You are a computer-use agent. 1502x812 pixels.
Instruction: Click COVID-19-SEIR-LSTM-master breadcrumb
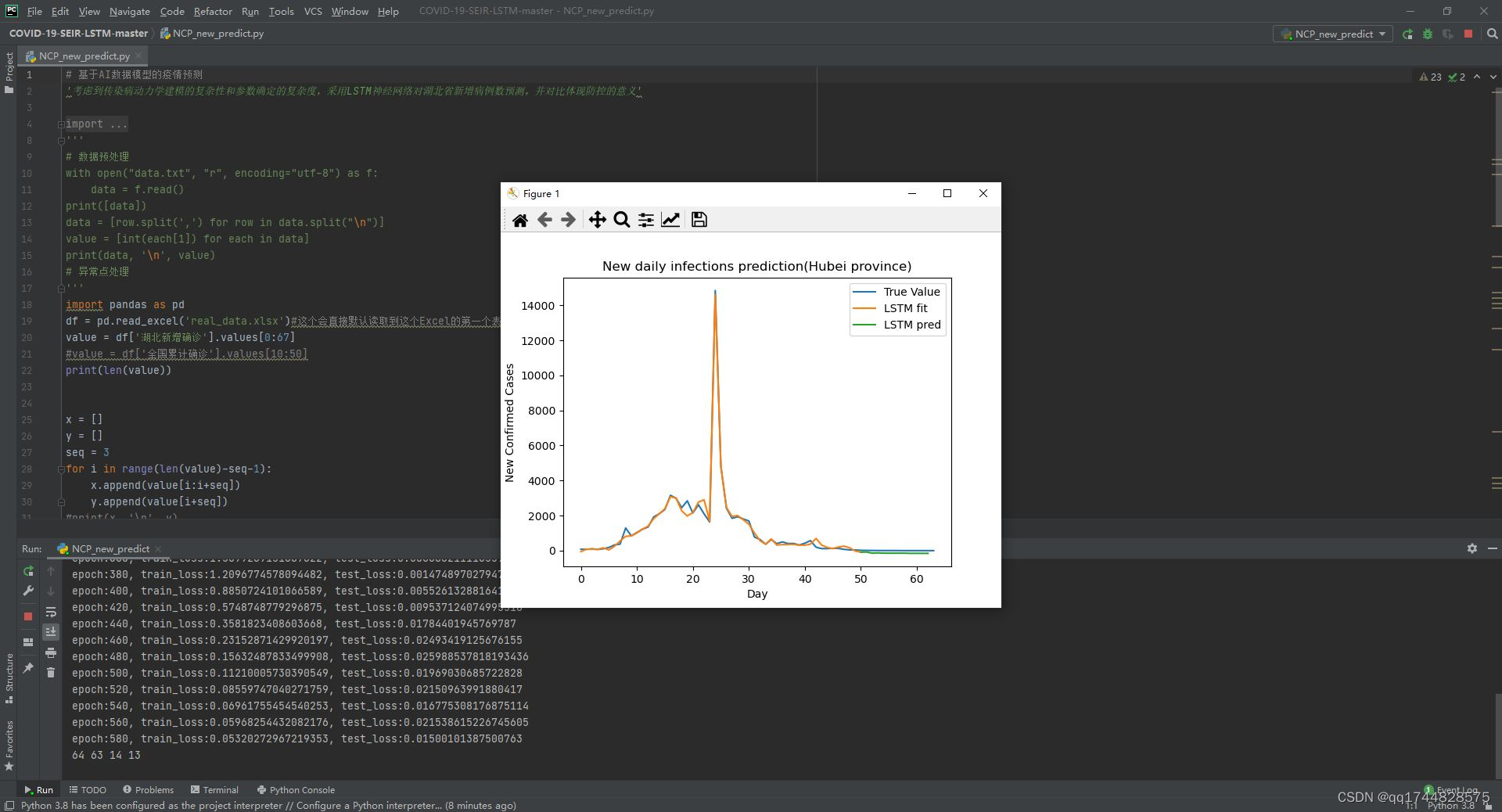(x=78, y=34)
